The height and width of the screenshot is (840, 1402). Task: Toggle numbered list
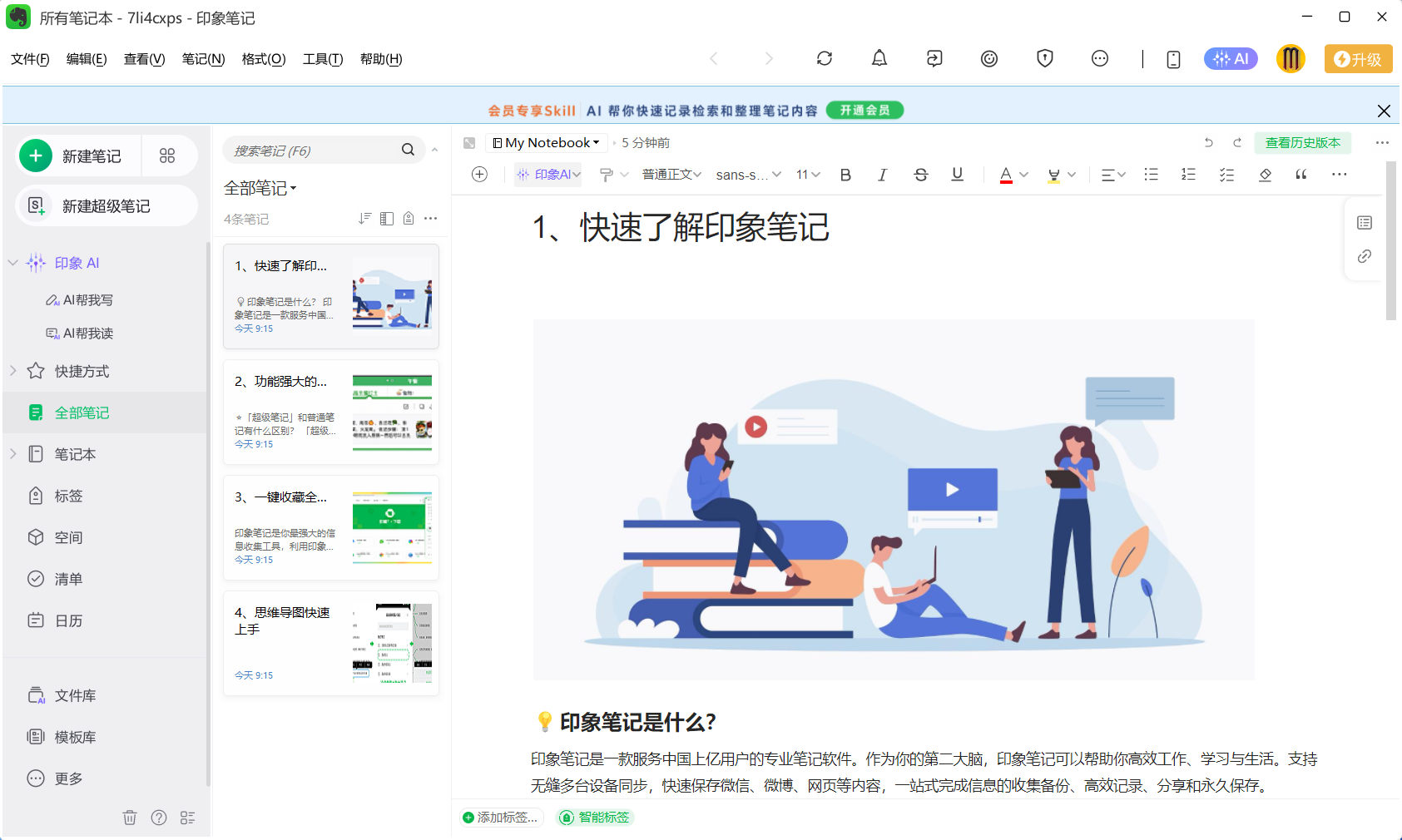[x=1188, y=174]
